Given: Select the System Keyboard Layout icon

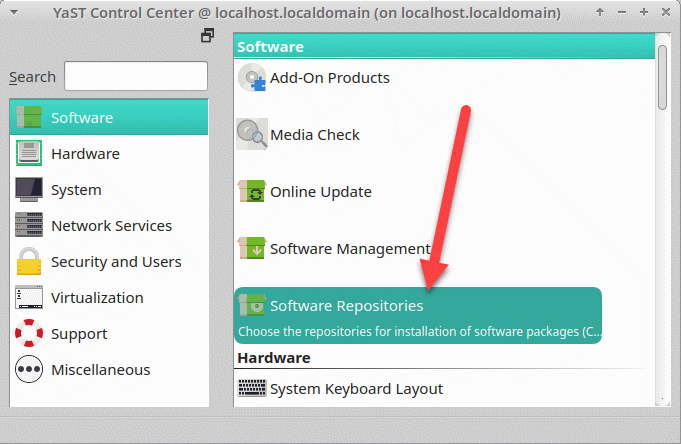Looking at the screenshot, I should (x=252, y=388).
